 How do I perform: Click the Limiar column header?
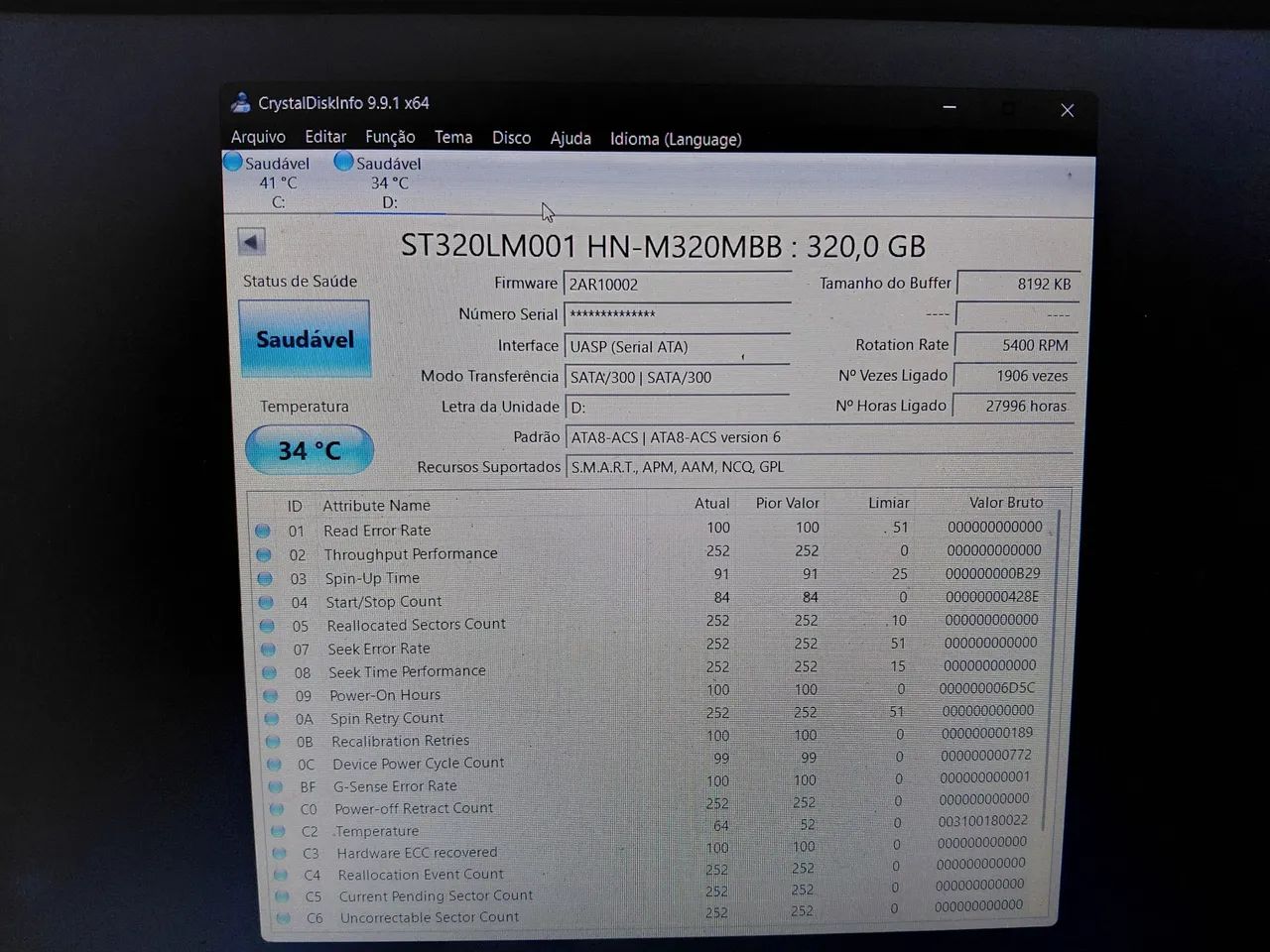tap(889, 503)
